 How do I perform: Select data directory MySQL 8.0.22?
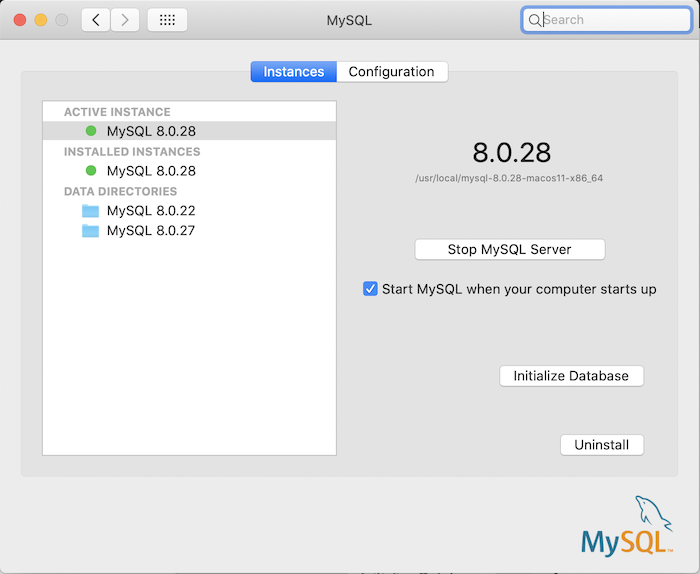pos(189,211)
